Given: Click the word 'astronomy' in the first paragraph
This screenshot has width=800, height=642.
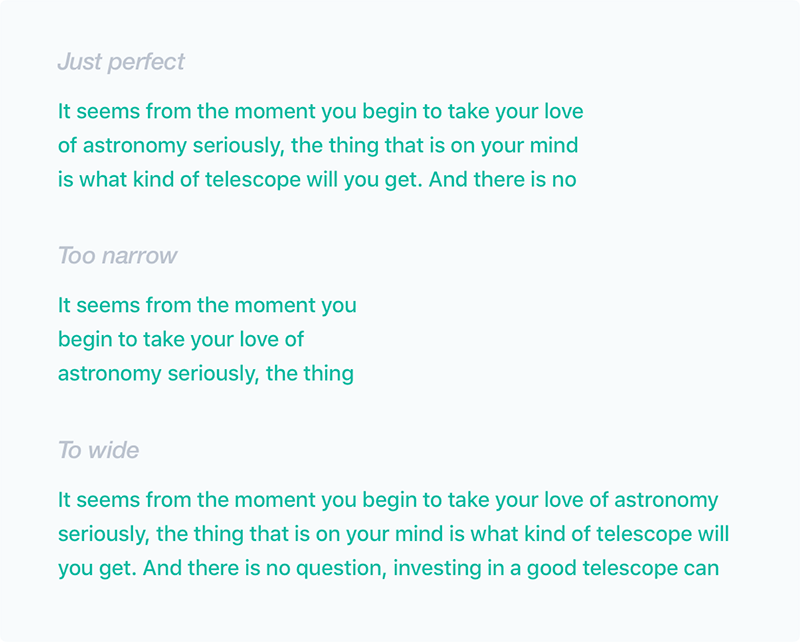Looking at the screenshot, I should [135, 146].
